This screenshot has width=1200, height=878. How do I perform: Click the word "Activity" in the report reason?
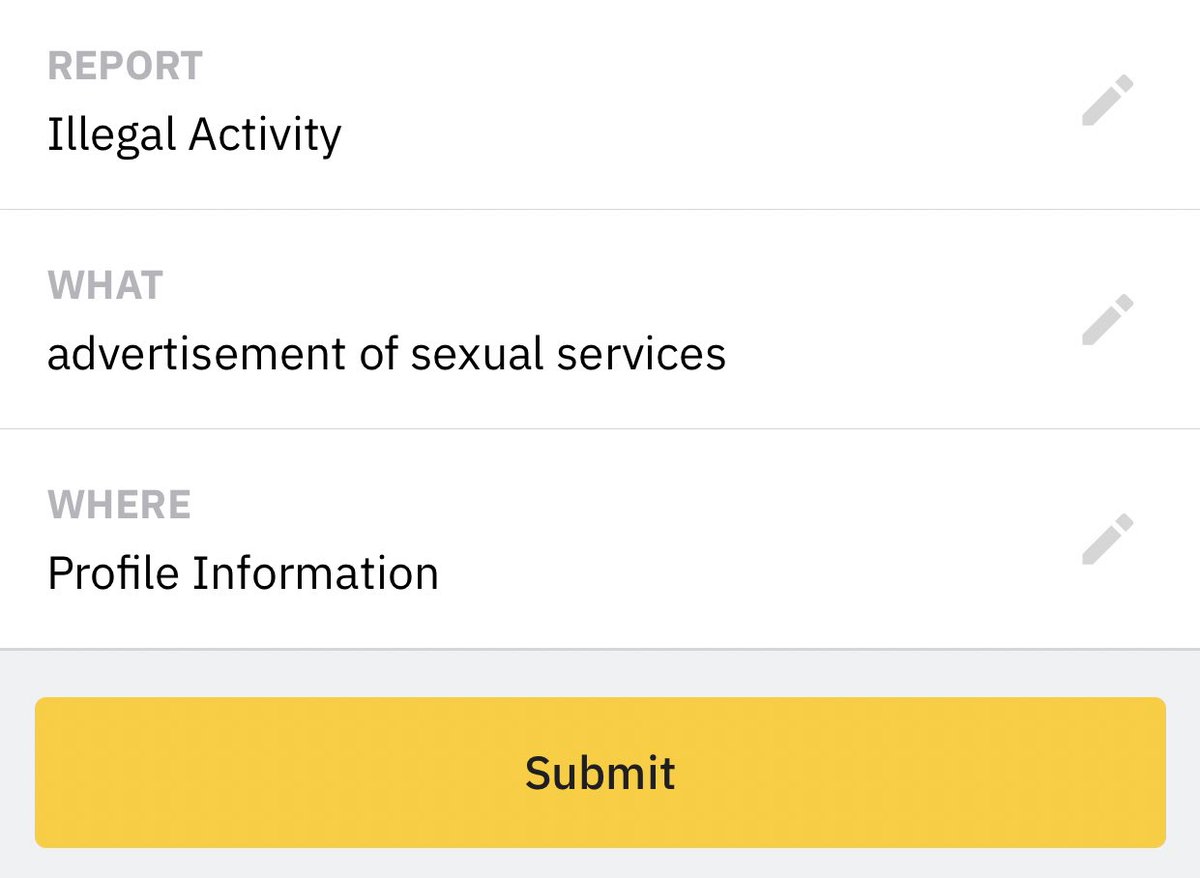[x=266, y=135]
